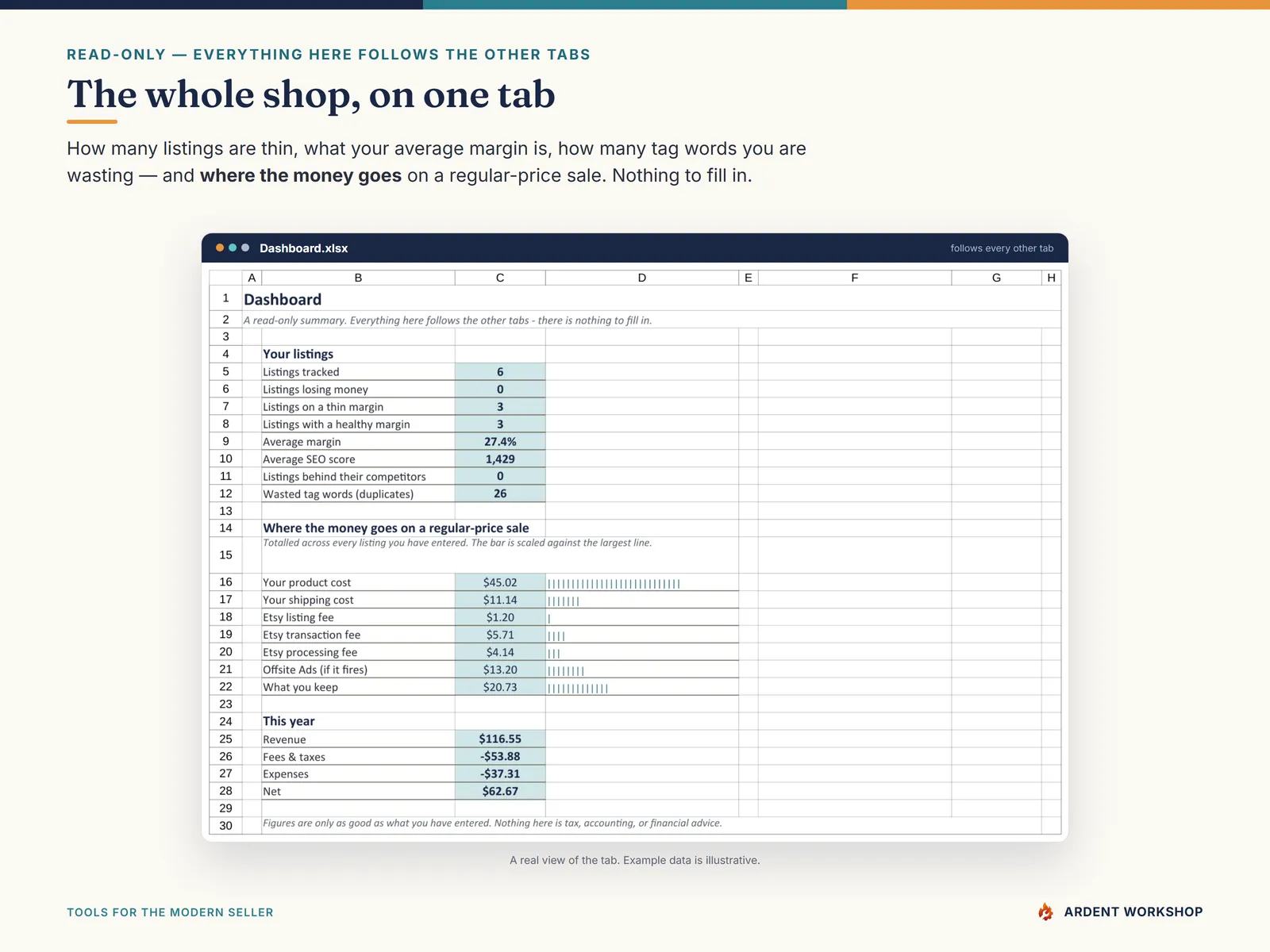Click the grey window dot in title bar

tap(245, 248)
